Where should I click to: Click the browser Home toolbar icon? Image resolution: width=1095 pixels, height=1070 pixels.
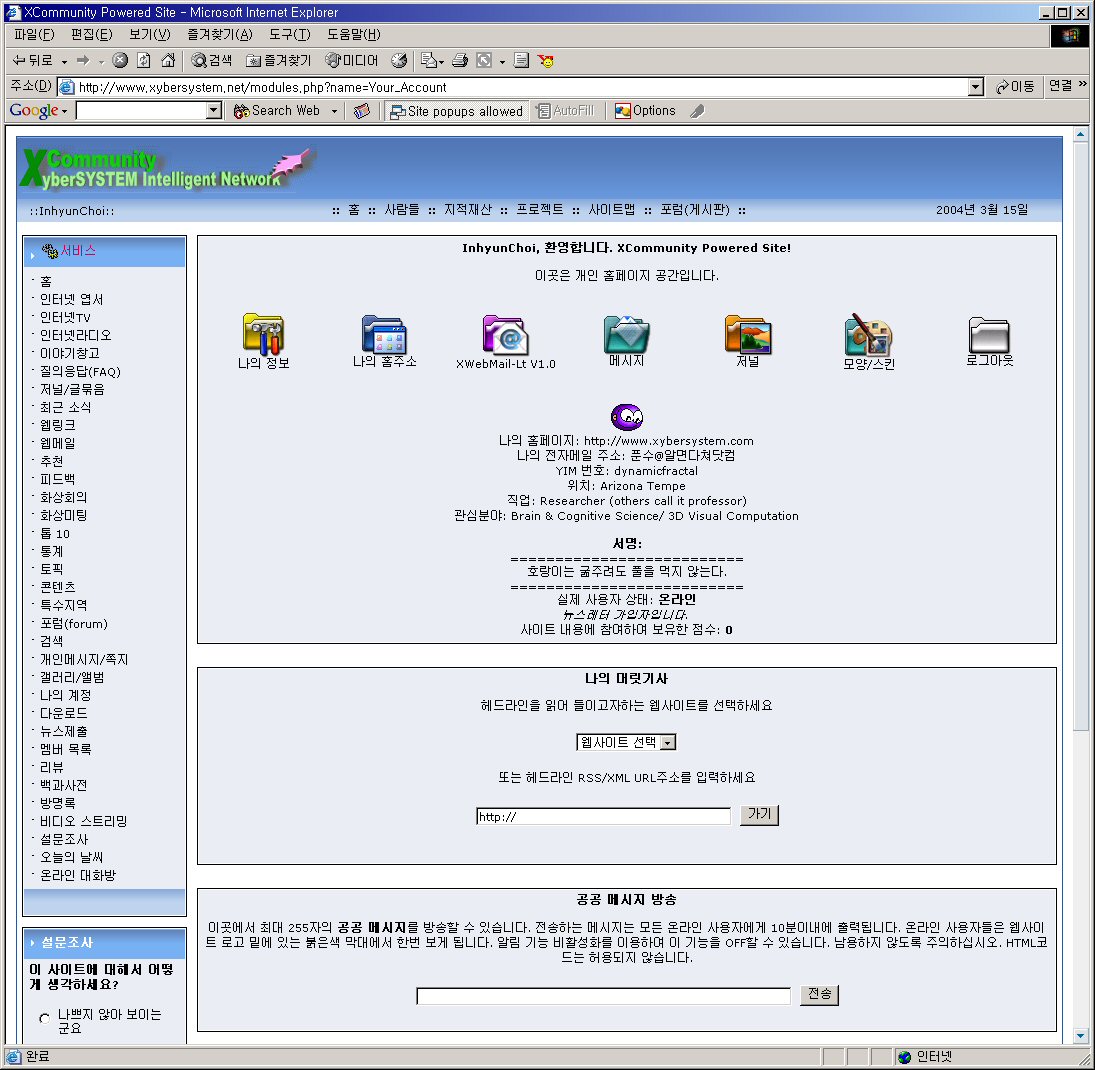[168, 60]
